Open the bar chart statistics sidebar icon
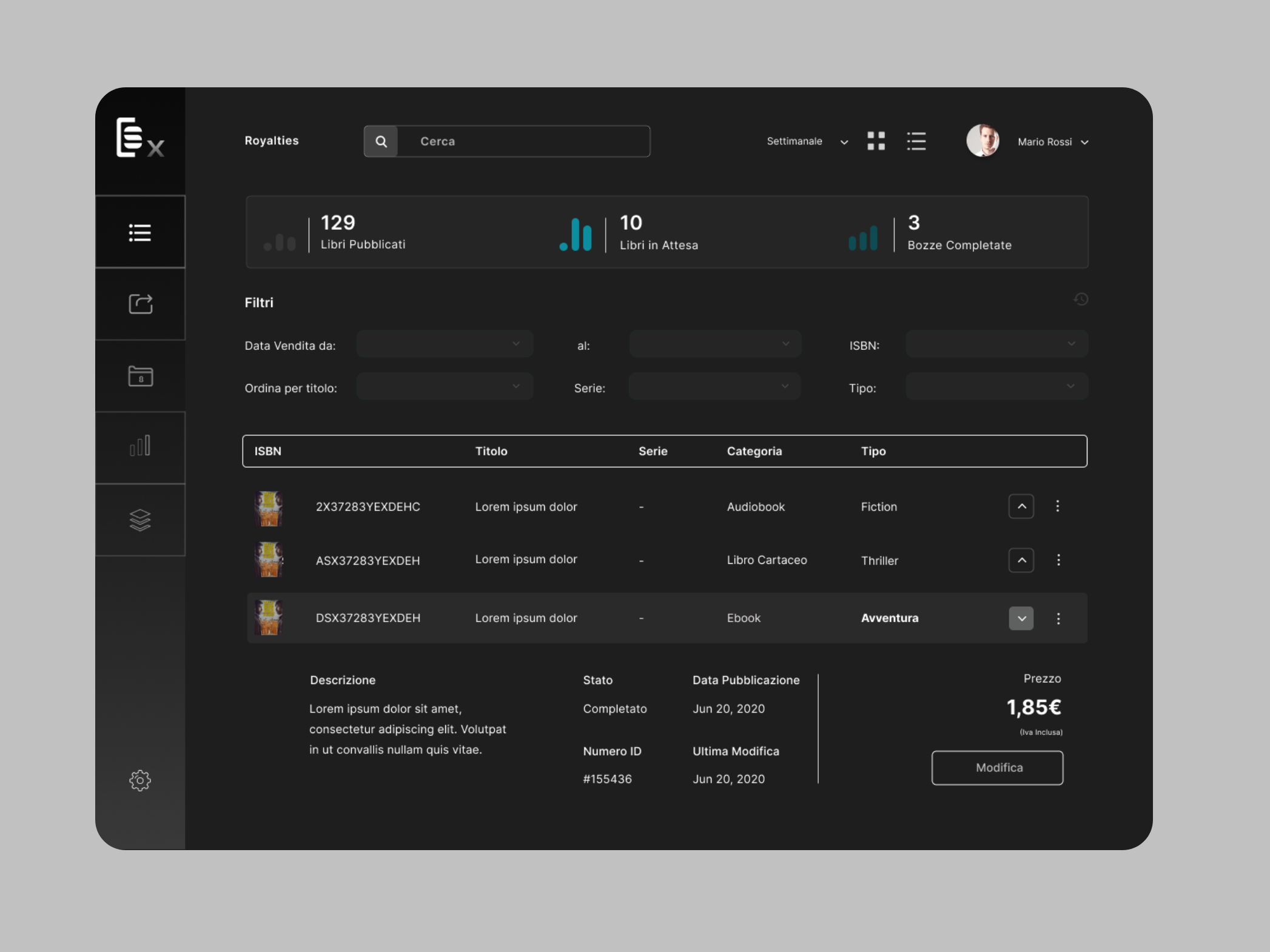Image resolution: width=1270 pixels, height=952 pixels. [140, 447]
